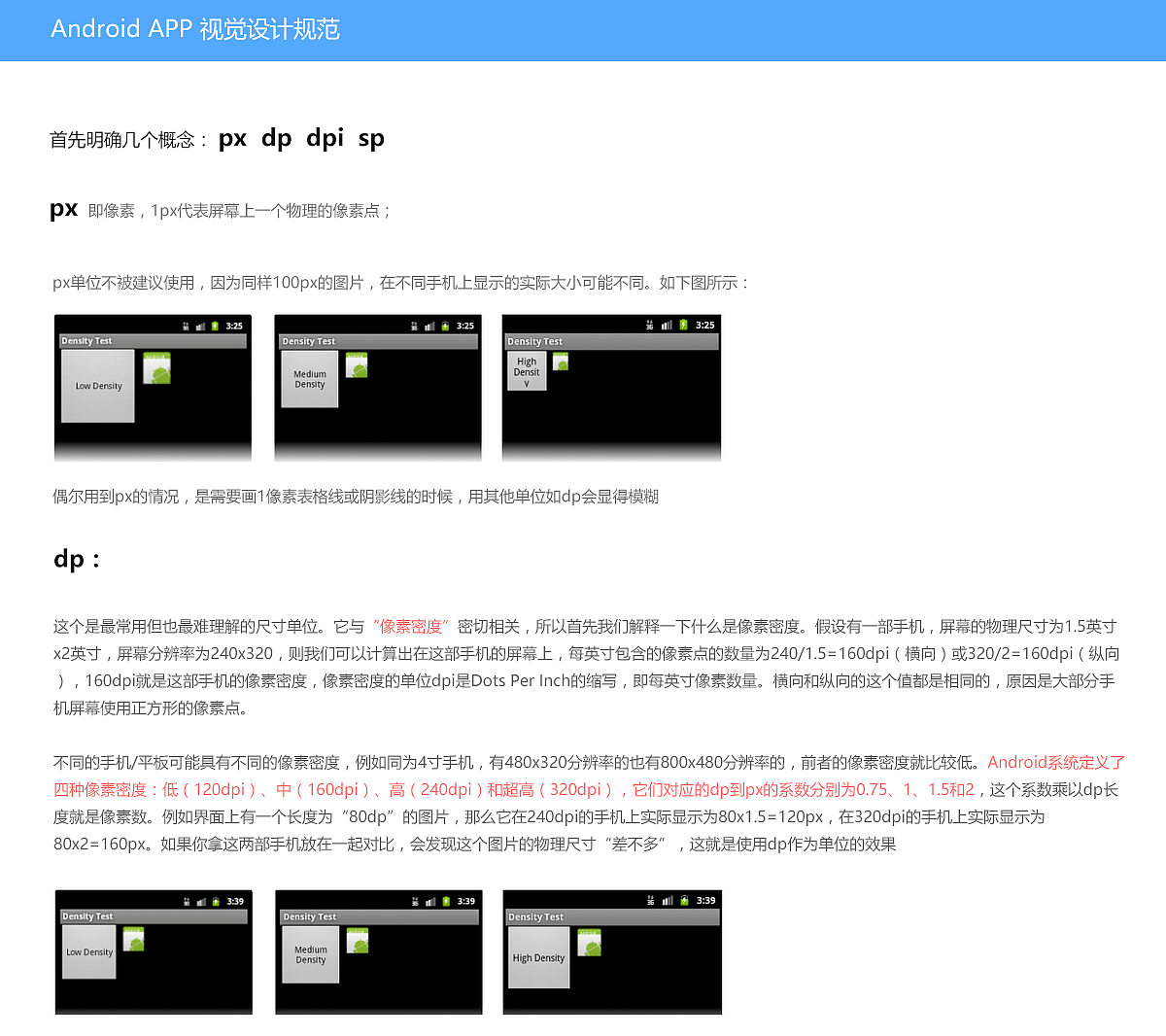
Task: Click the line starting 'px单位不被建议使用'
Action: click(x=401, y=283)
